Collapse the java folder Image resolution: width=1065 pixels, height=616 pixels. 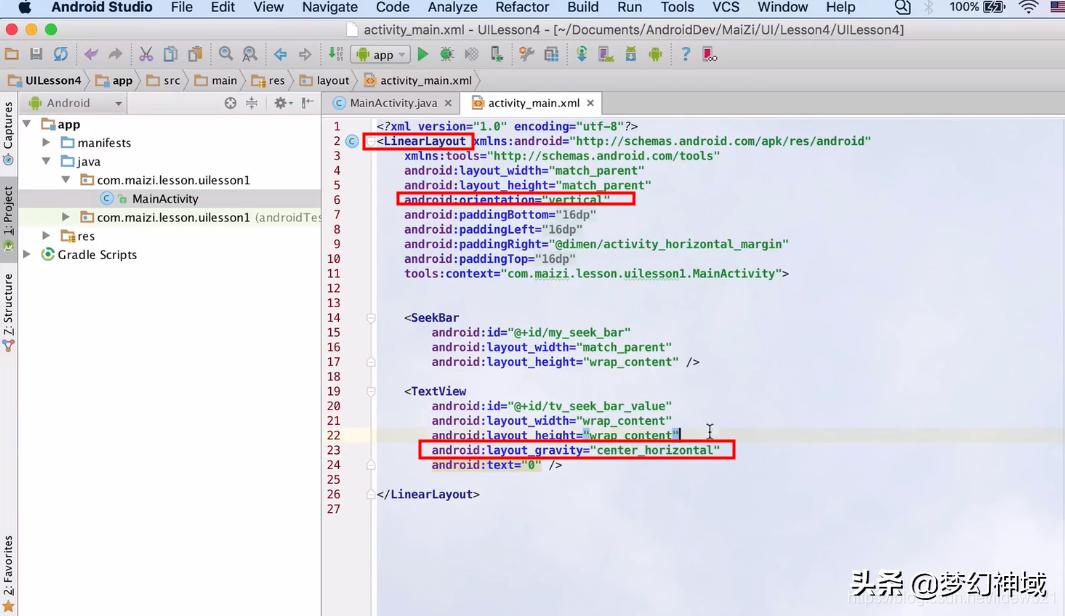click(46, 161)
